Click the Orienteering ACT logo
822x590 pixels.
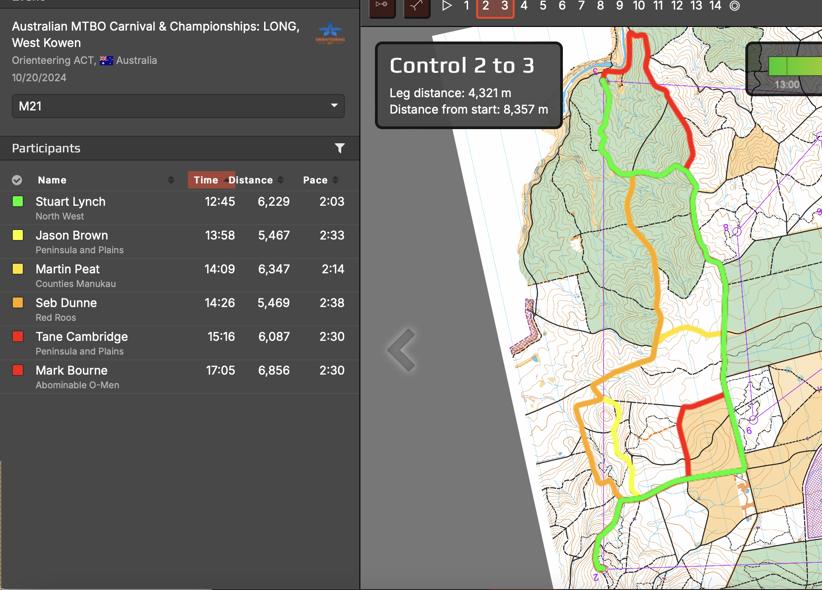[330, 33]
